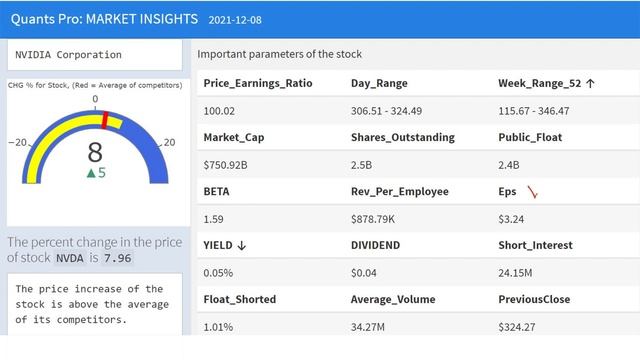
Task: Select the 2.4B public float value
Action: click(509, 165)
